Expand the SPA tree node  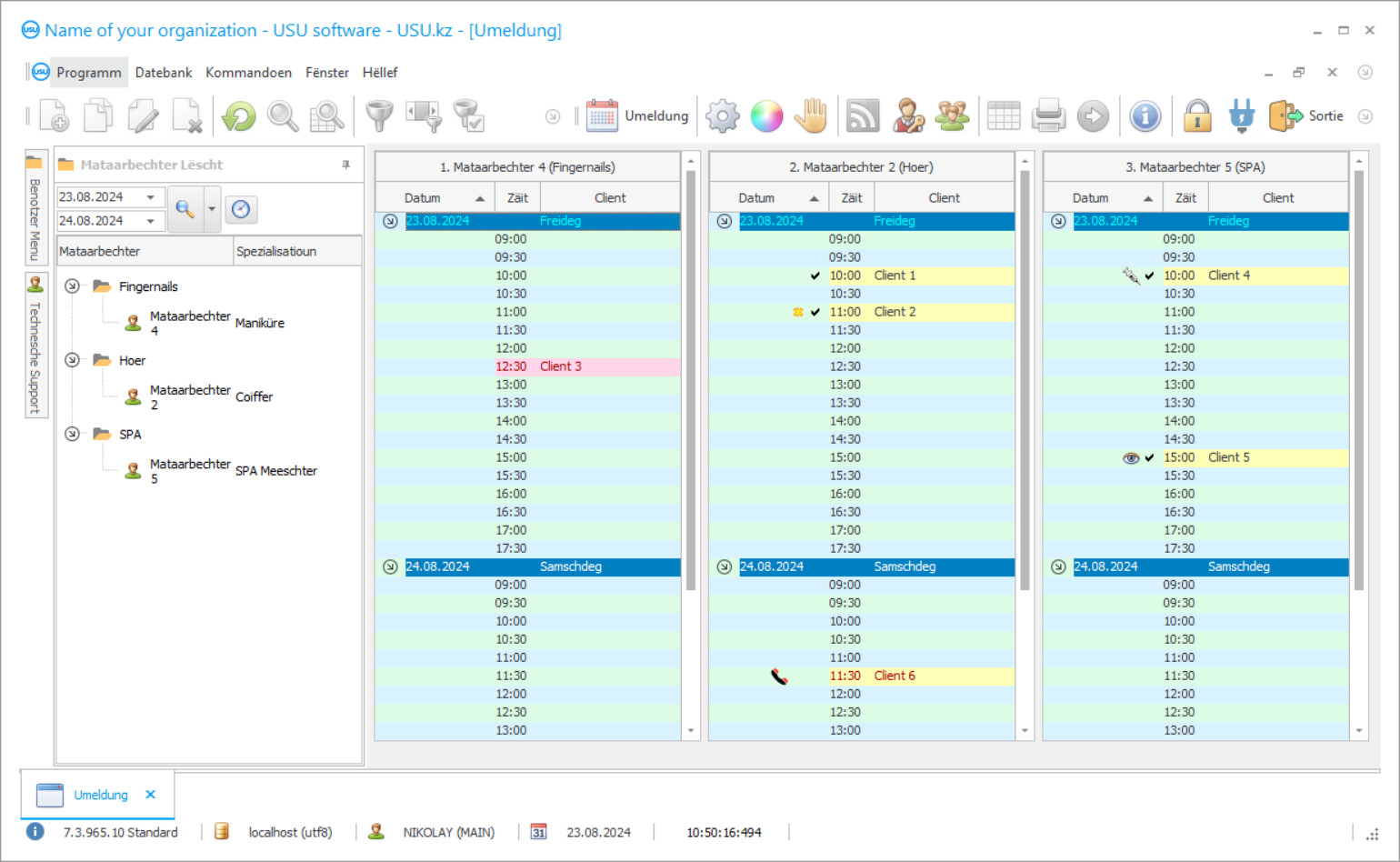pos(72,434)
